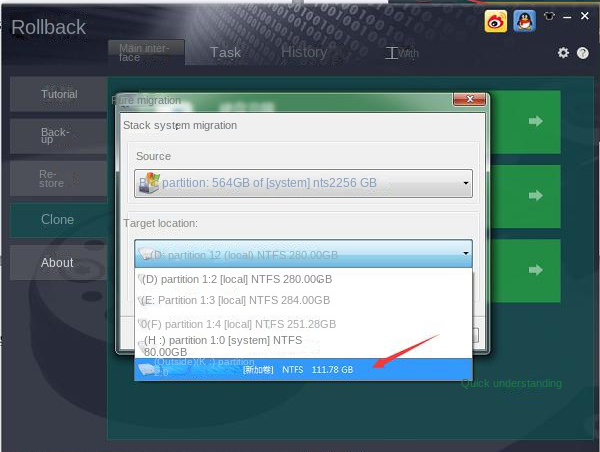Open the Quick understanding link
The image size is (600, 452).
pos(511,383)
